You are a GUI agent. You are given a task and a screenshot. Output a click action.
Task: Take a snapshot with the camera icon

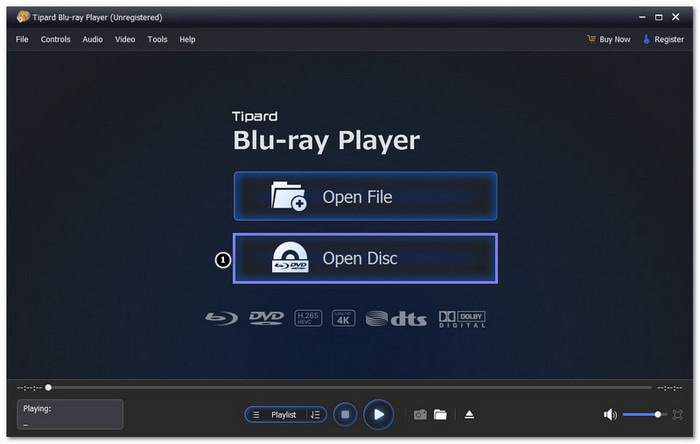click(420, 414)
